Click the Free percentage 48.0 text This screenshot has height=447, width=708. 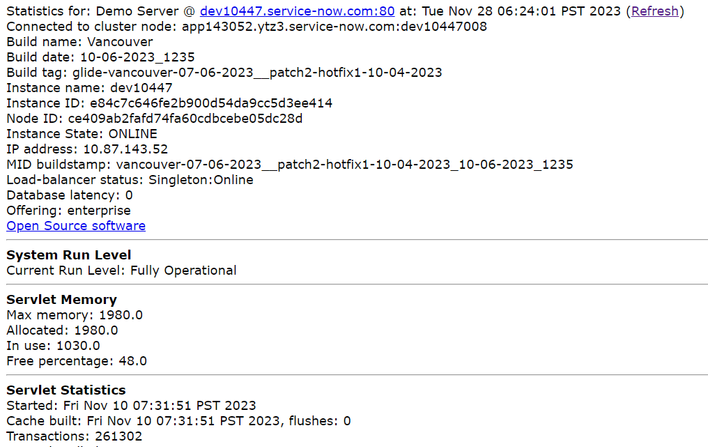point(76,361)
